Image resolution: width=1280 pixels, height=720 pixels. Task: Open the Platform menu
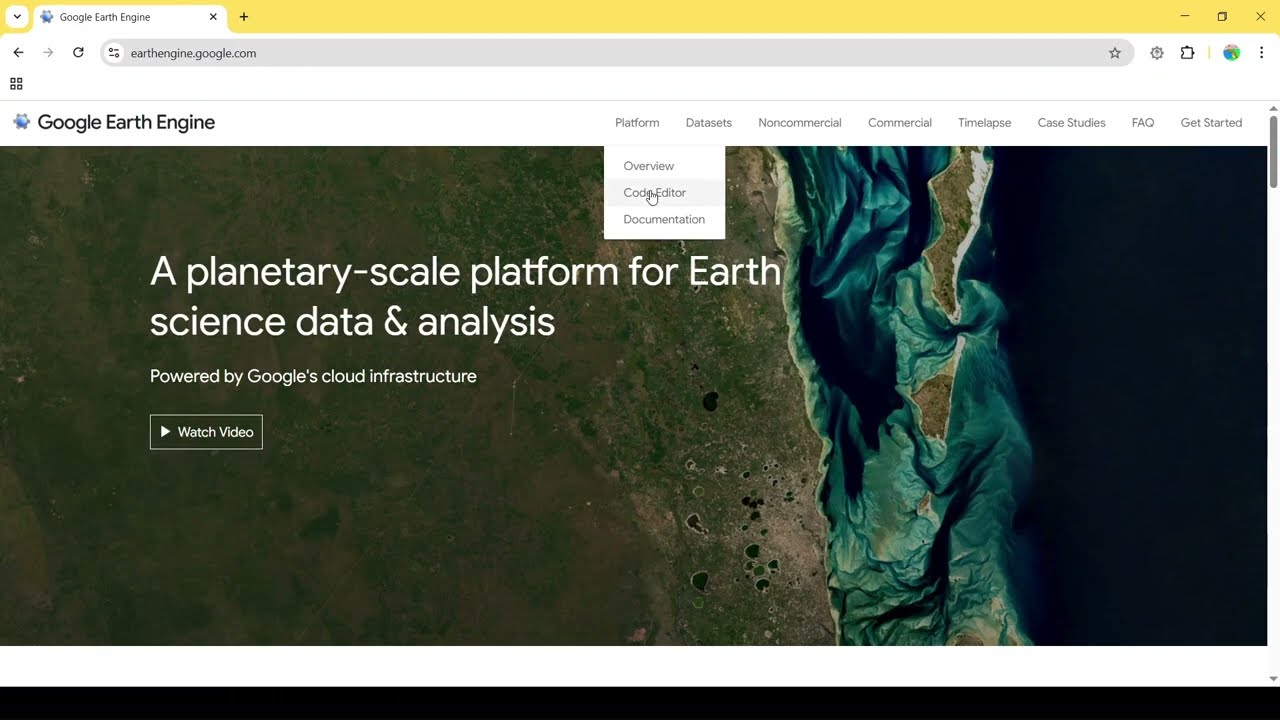click(x=637, y=123)
